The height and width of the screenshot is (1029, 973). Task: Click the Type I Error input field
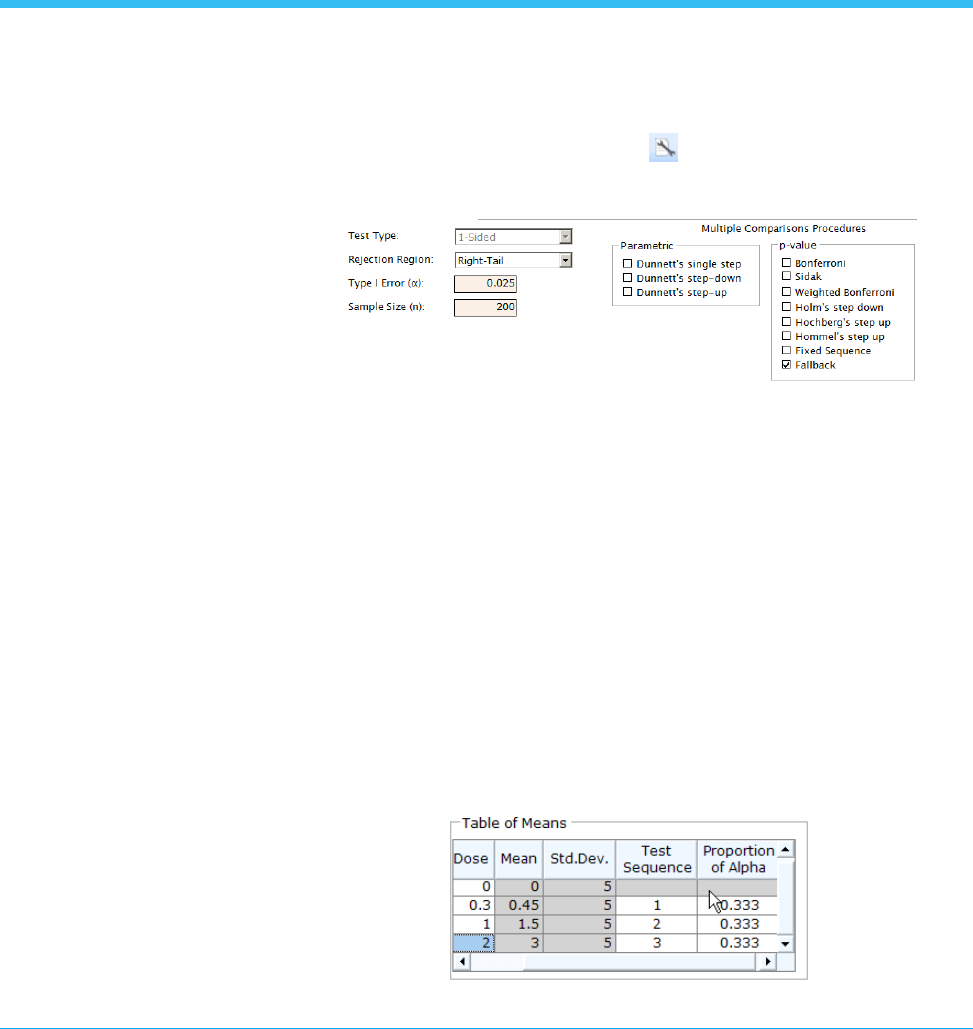[x=486, y=284]
